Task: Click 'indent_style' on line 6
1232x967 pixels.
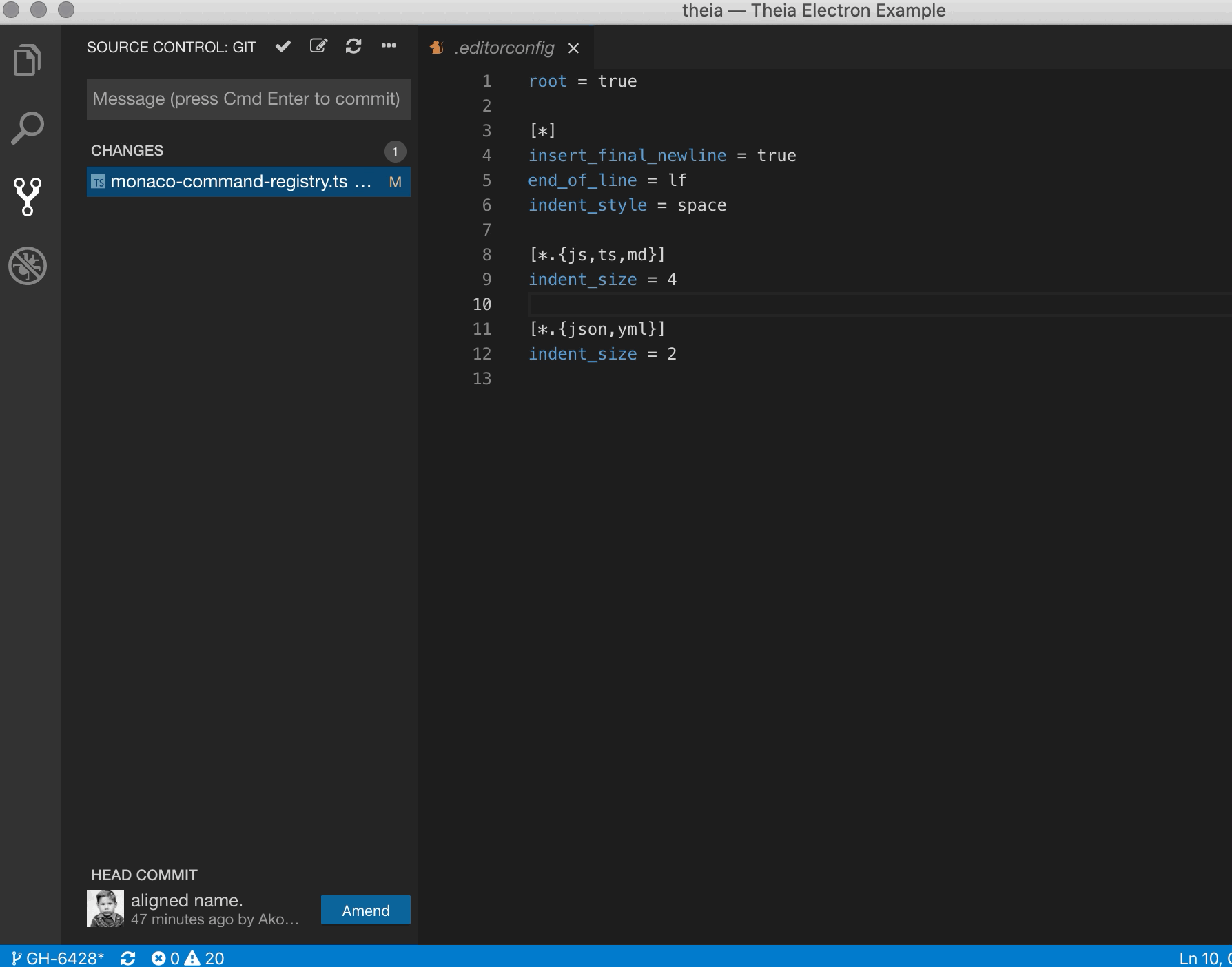Action: [588, 205]
